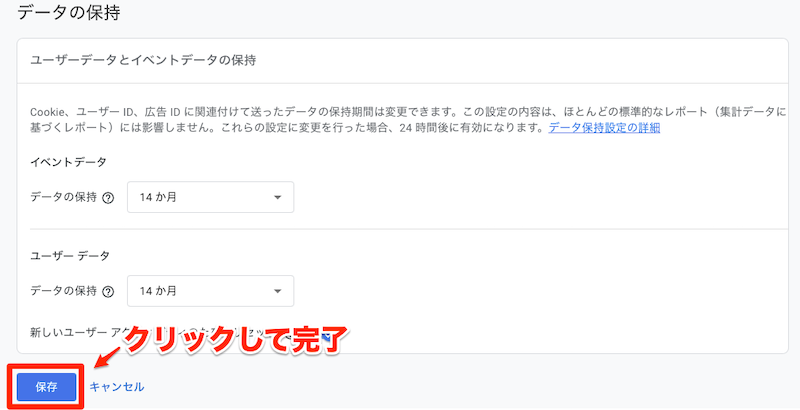The image size is (800, 410).
Task: Click データの保持 label in the user data row
Action: coord(64,292)
